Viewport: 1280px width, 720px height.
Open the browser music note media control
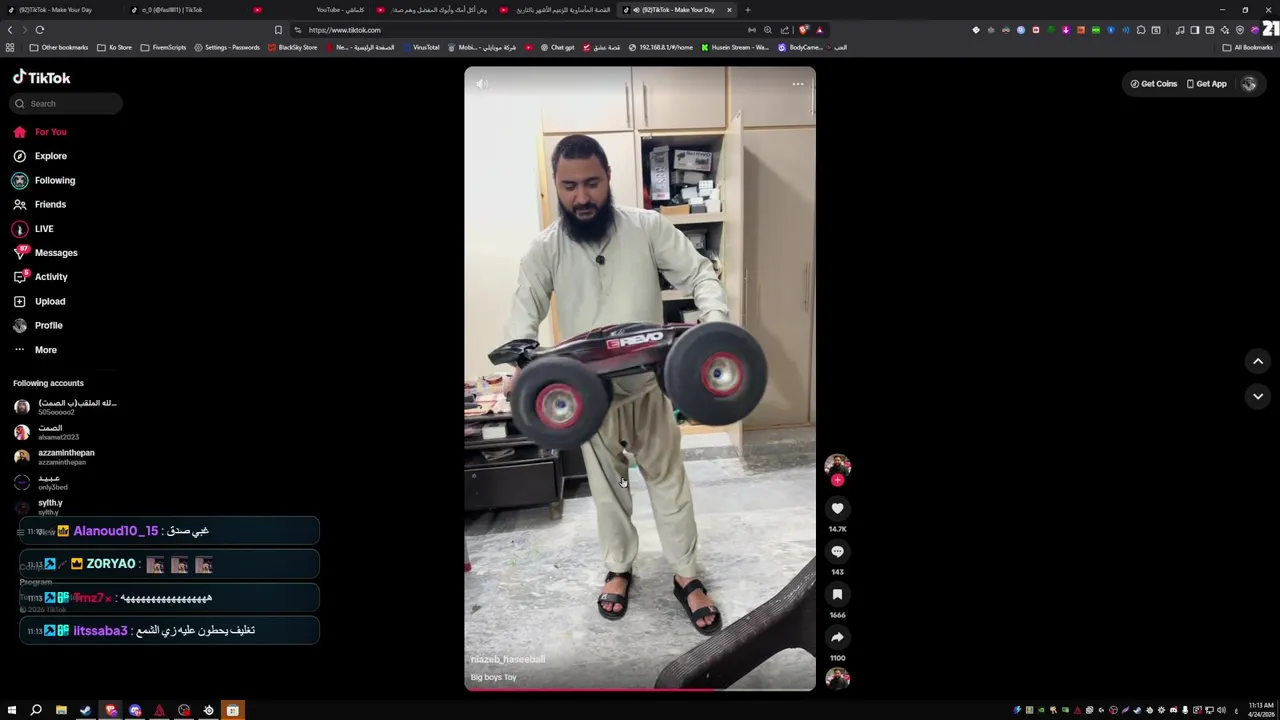pos(1180,30)
